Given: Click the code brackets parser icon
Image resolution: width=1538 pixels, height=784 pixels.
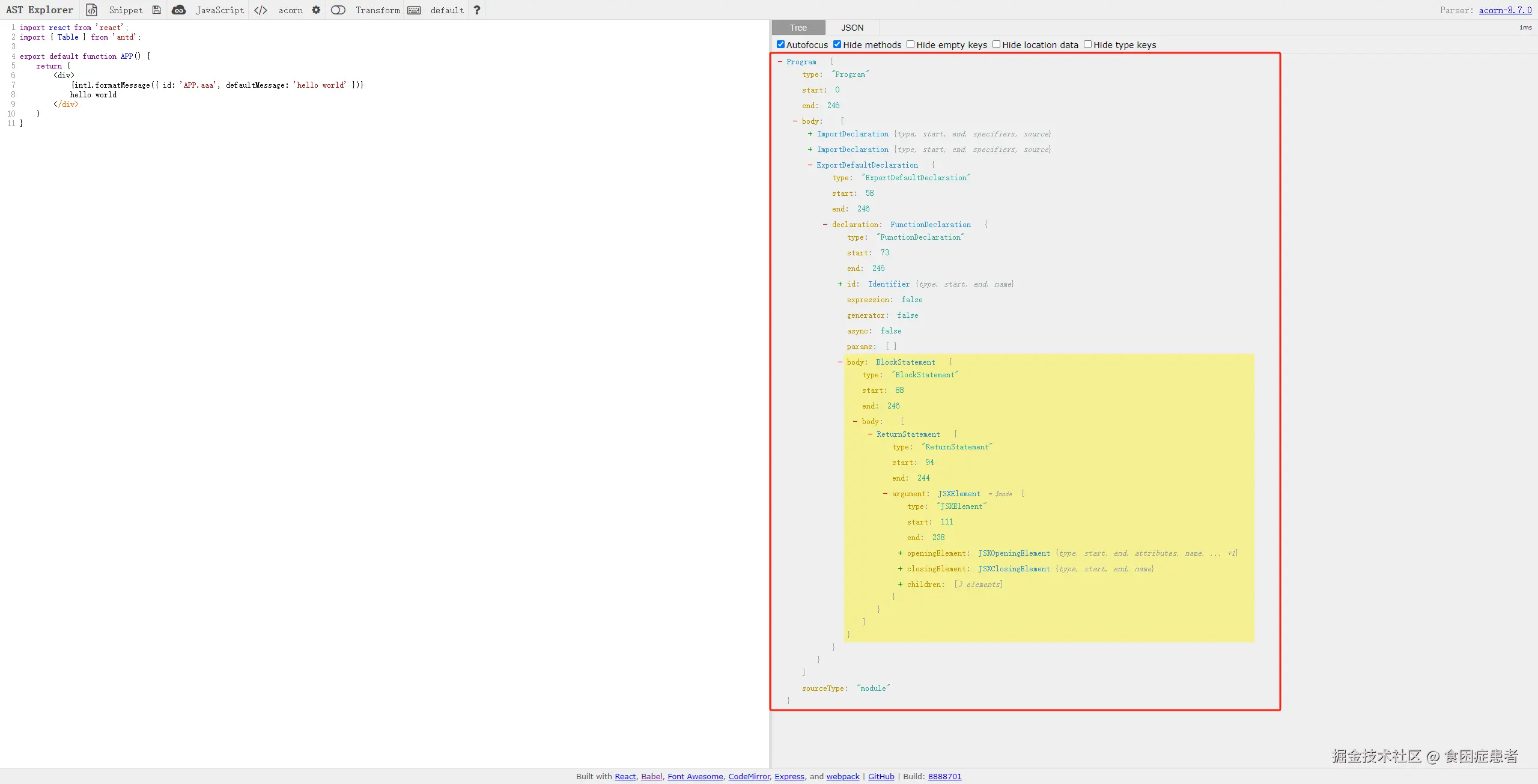Looking at the screenshot, I should [261, 10].
